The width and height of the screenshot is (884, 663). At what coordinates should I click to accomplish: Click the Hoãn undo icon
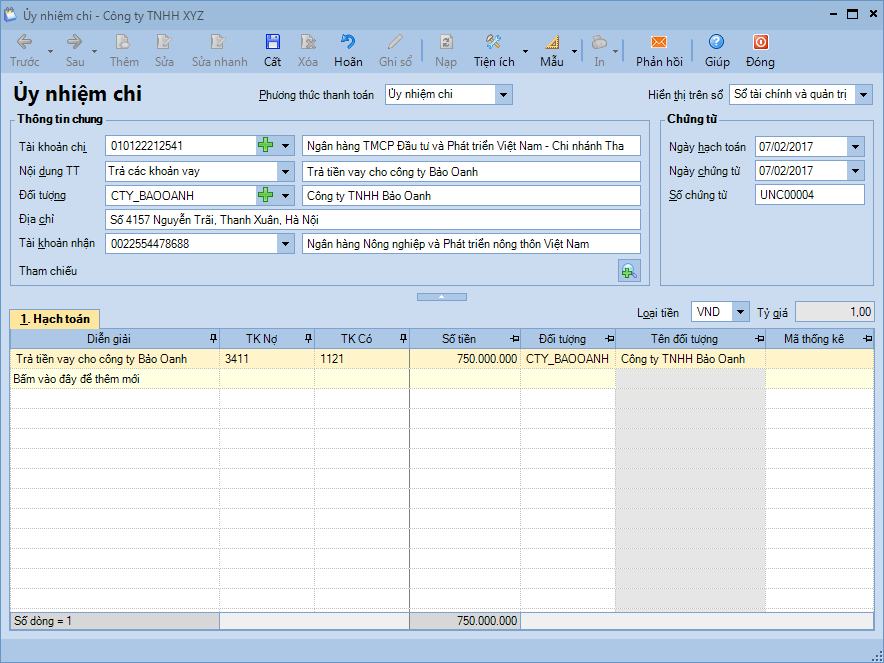point(348,42)
